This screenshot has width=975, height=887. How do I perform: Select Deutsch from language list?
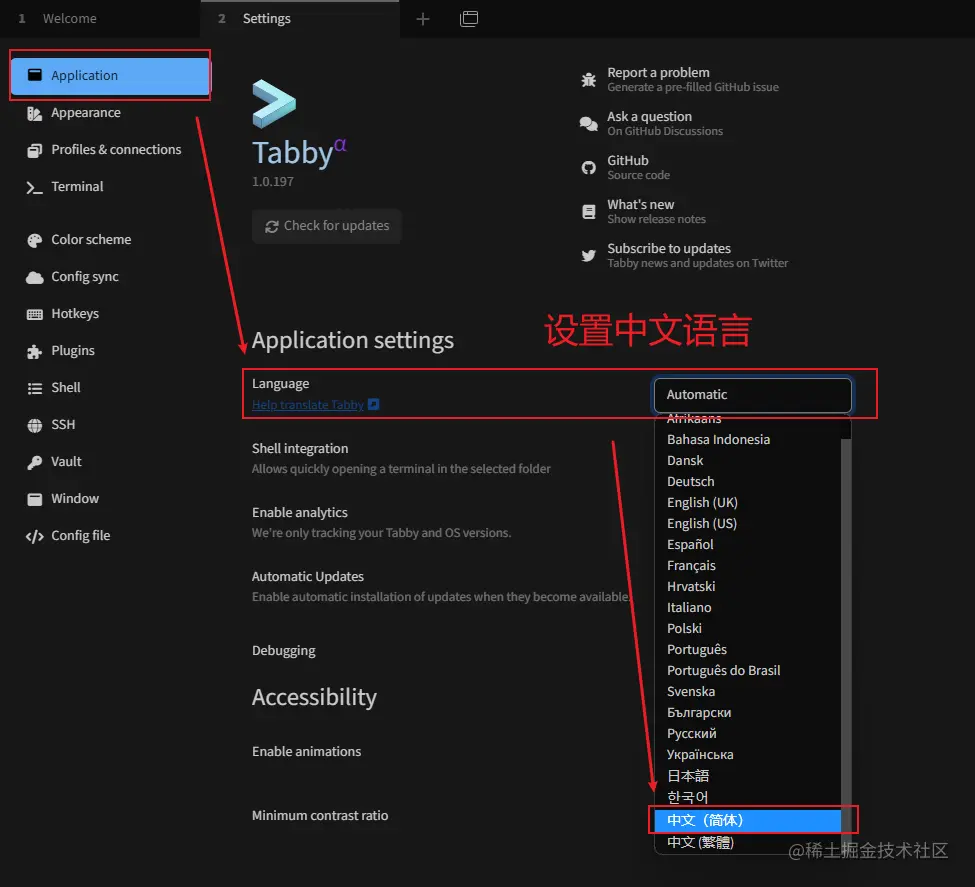(x=747, y=482)
